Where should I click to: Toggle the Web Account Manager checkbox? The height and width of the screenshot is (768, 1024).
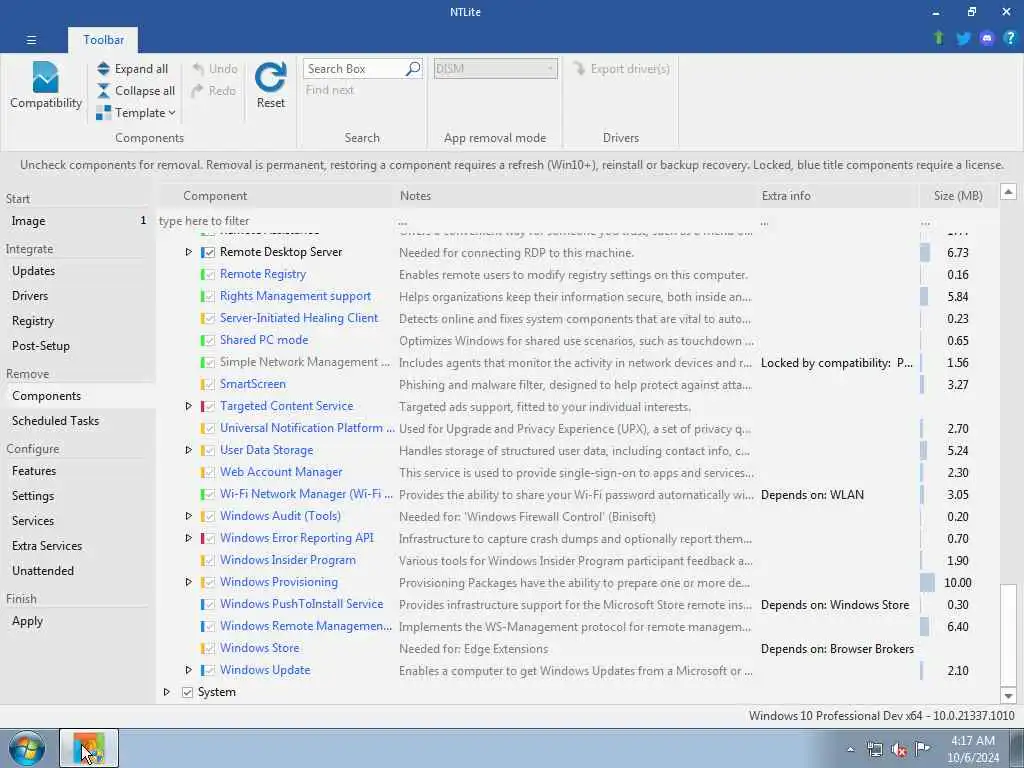click(210, 473)
